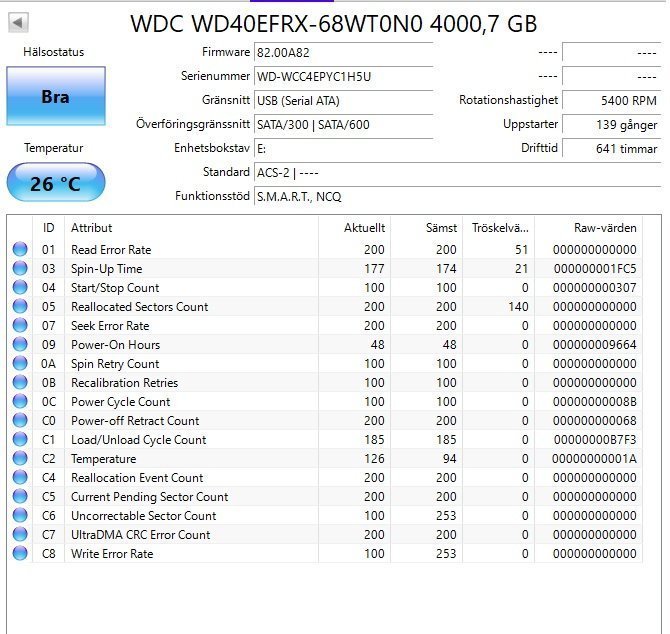
Task: Click the status icon for Spin-Up Time
Action: pos(20,268)
